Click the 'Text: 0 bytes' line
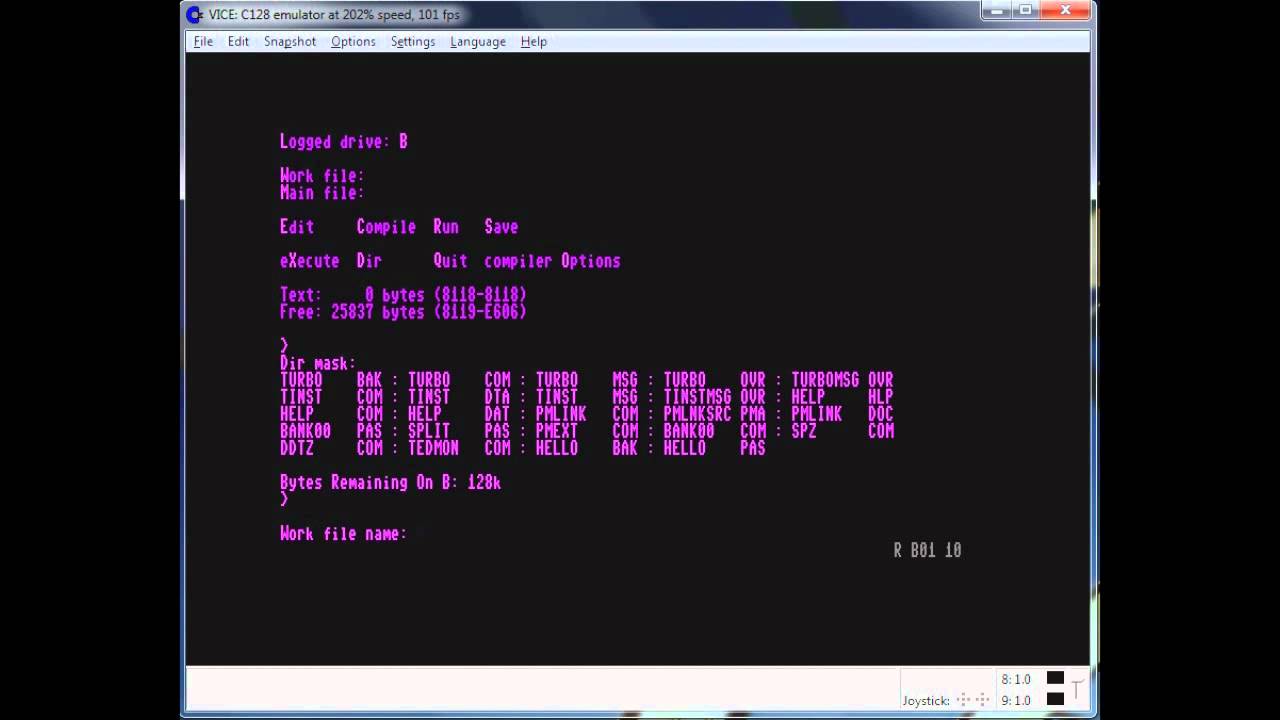The width and height of the screenshot is (1280, 720). pos(403,295)
